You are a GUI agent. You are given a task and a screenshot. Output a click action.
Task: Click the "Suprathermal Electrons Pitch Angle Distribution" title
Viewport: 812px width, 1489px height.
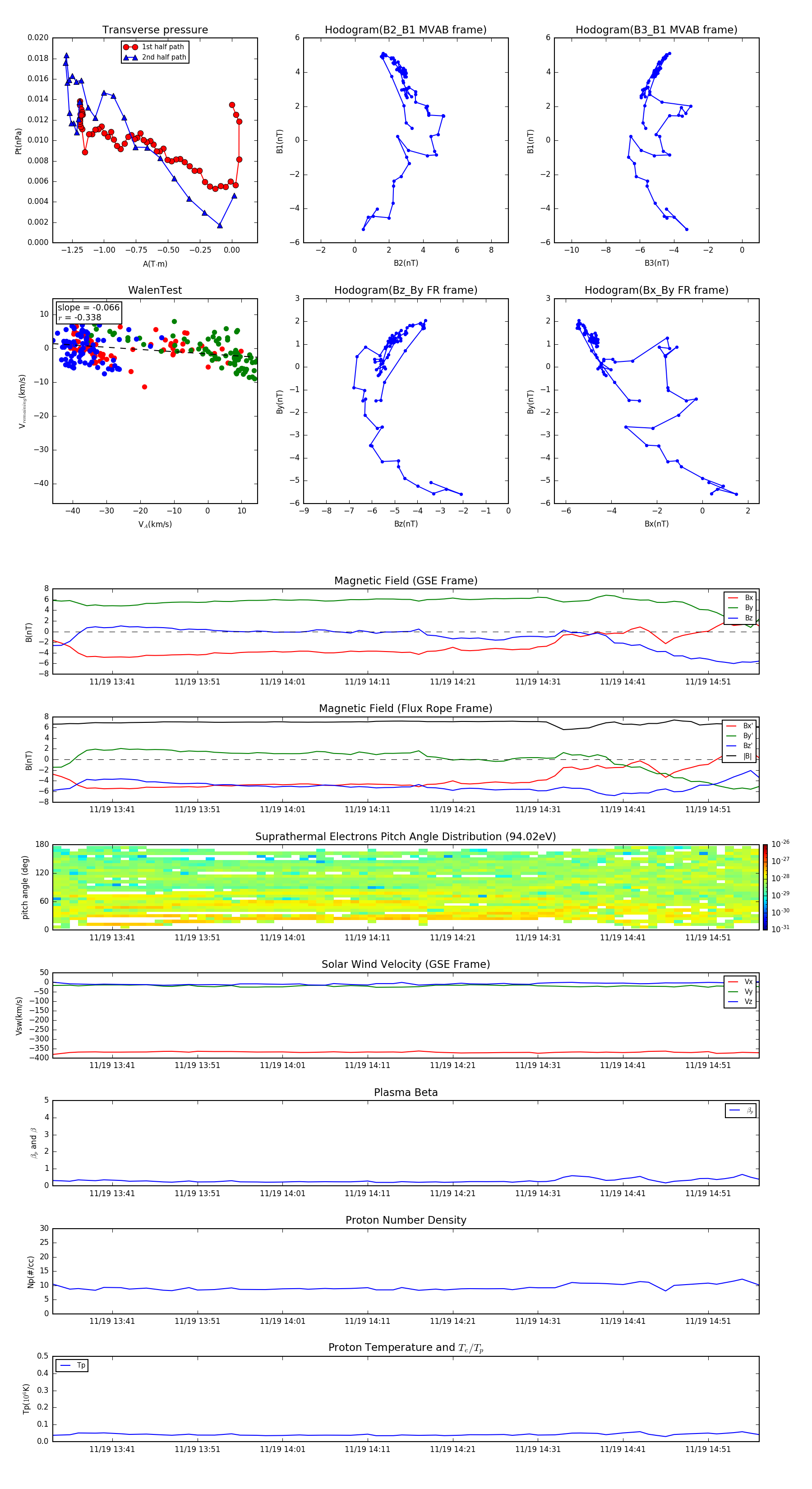(x=405, y=837)
